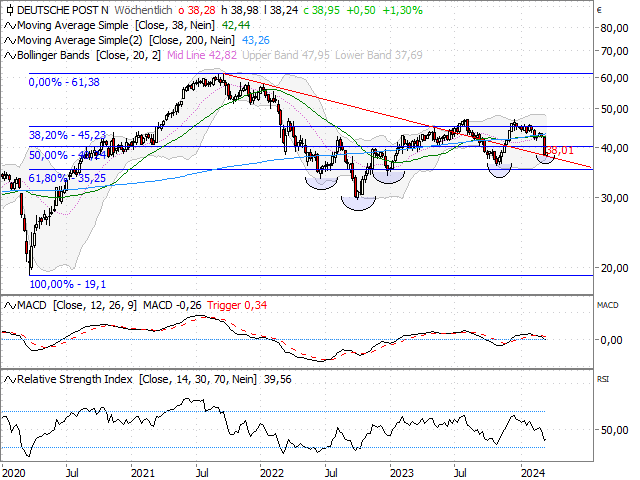The image size is (640, 480).
Task: Click the Jul label between 2020 and 2021
Action: tap(72, 473)
